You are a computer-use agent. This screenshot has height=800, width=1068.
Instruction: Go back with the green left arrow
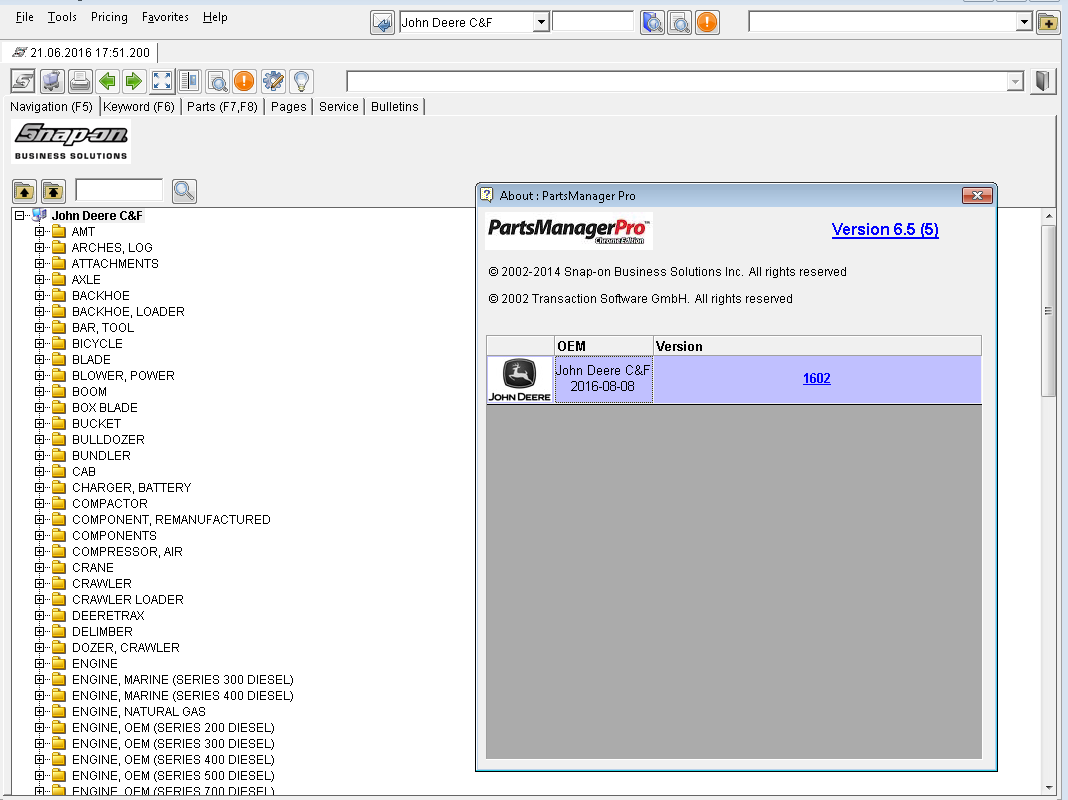[107, 81]
